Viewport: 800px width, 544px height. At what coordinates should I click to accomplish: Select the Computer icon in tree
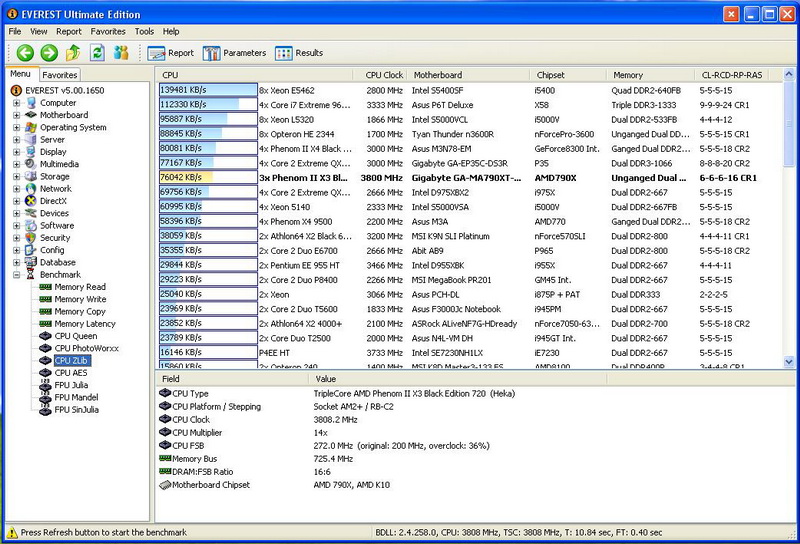[x=31, y=103]
